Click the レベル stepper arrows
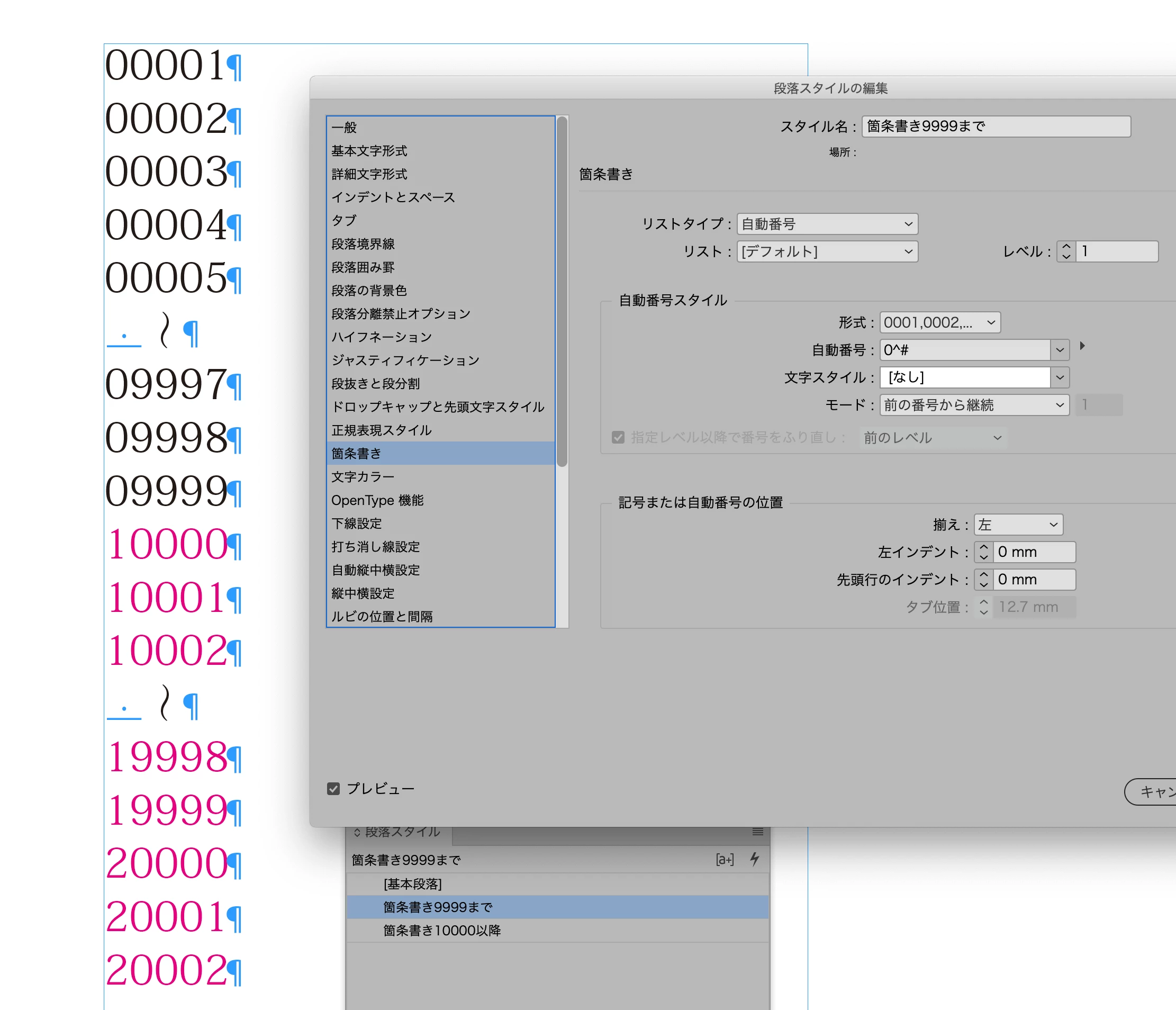 click(1066, 251)
